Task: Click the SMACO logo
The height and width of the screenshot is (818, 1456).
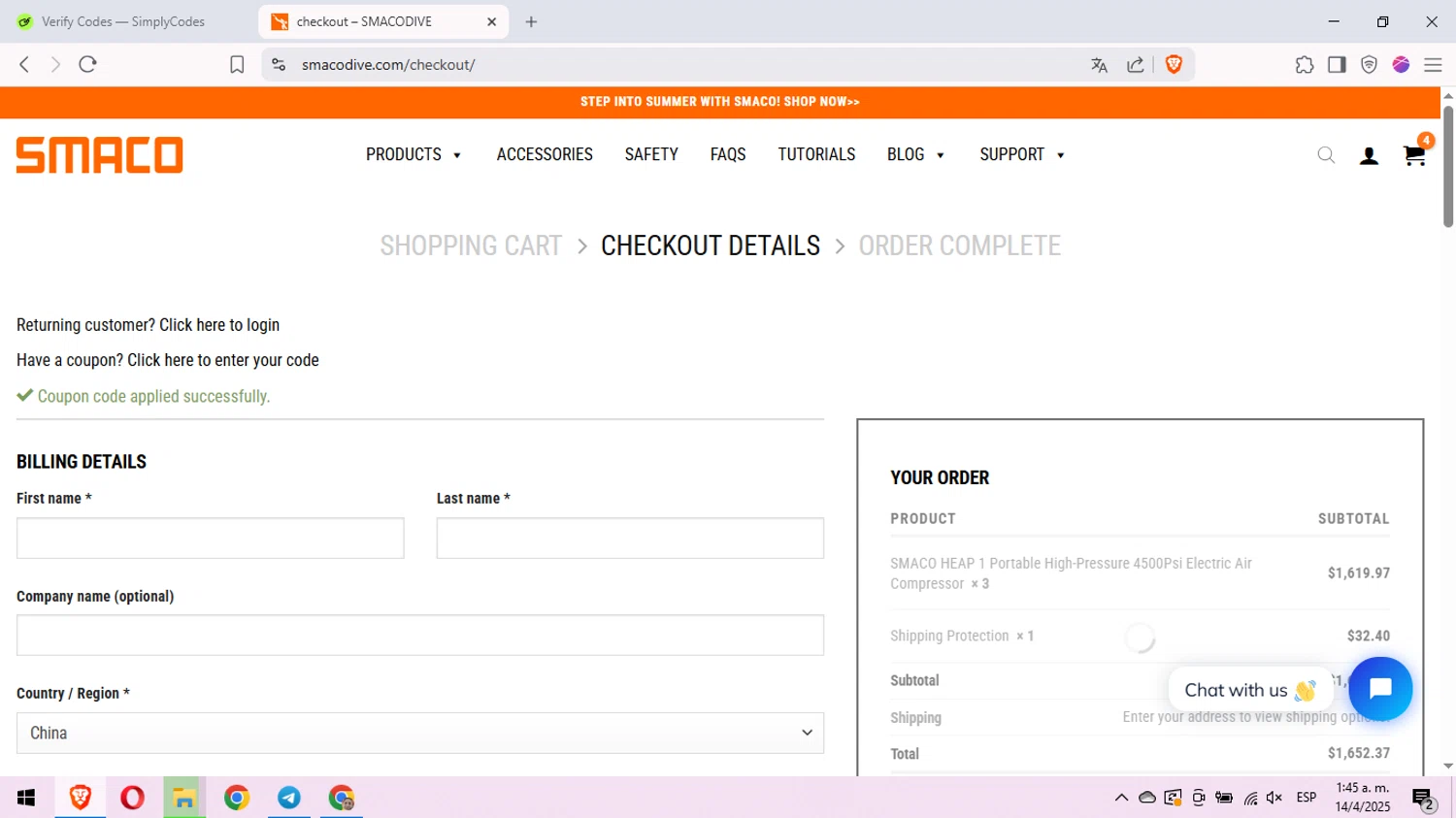Action: click(x=99, y=155)
